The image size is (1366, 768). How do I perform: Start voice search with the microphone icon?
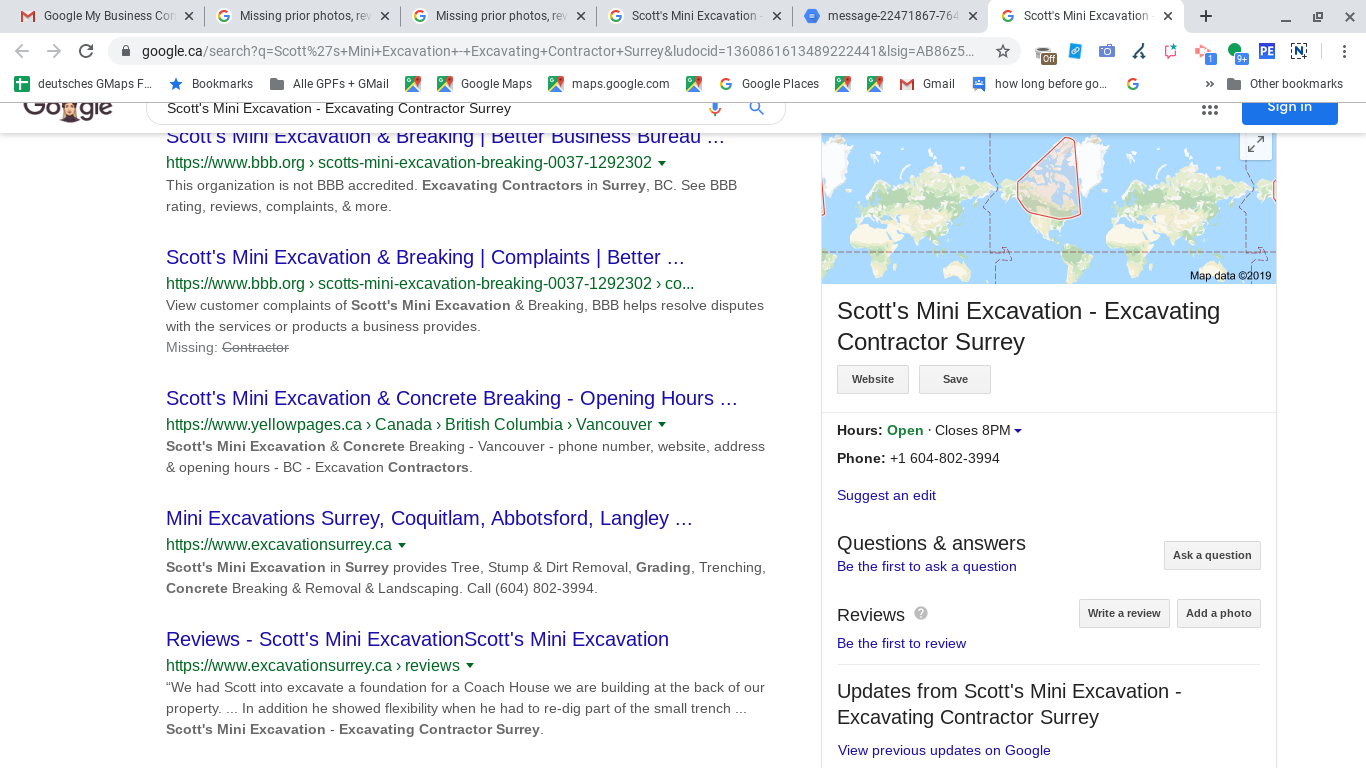pos(715,108)
